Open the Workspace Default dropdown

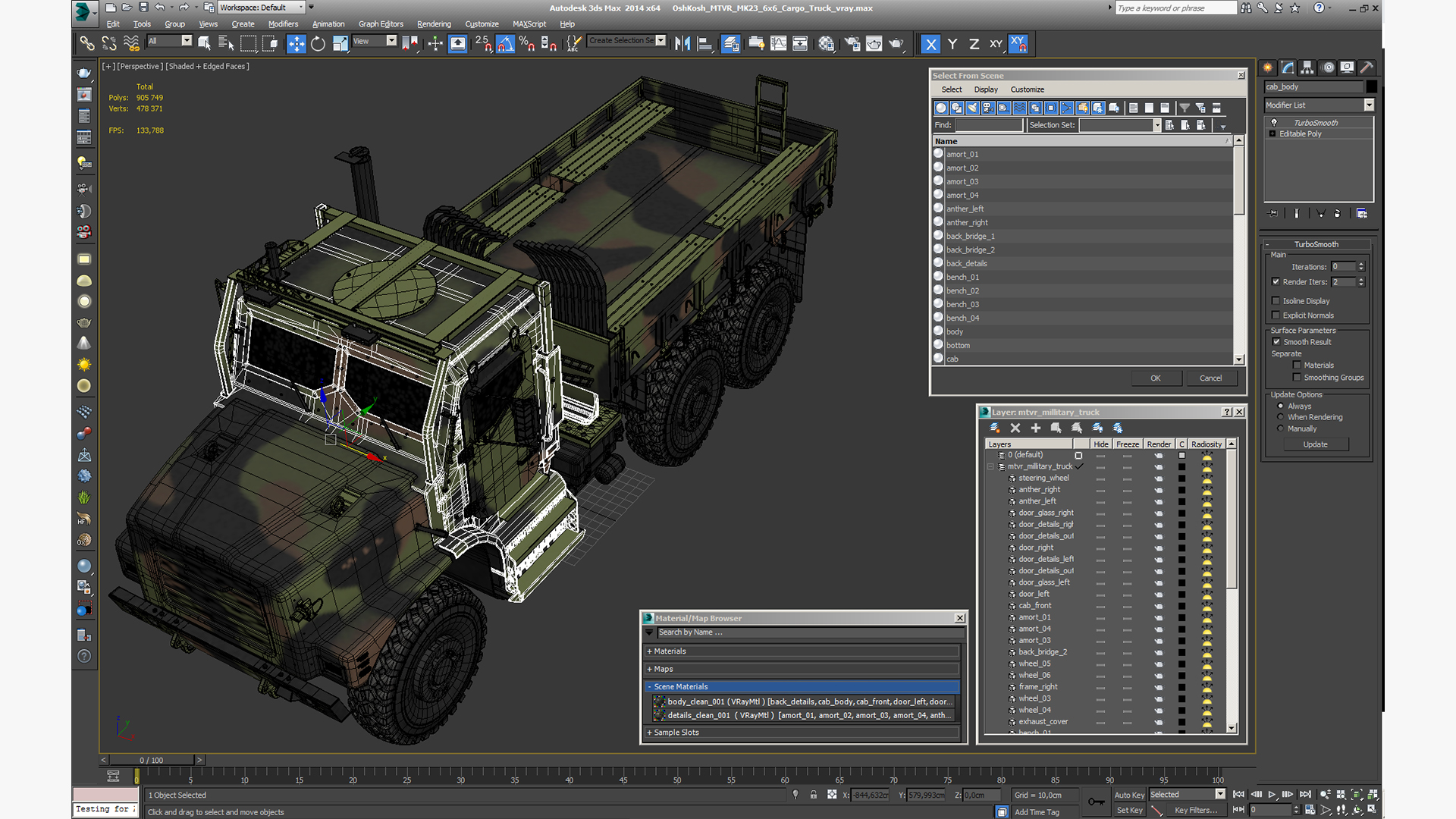[x=262, y=8]
